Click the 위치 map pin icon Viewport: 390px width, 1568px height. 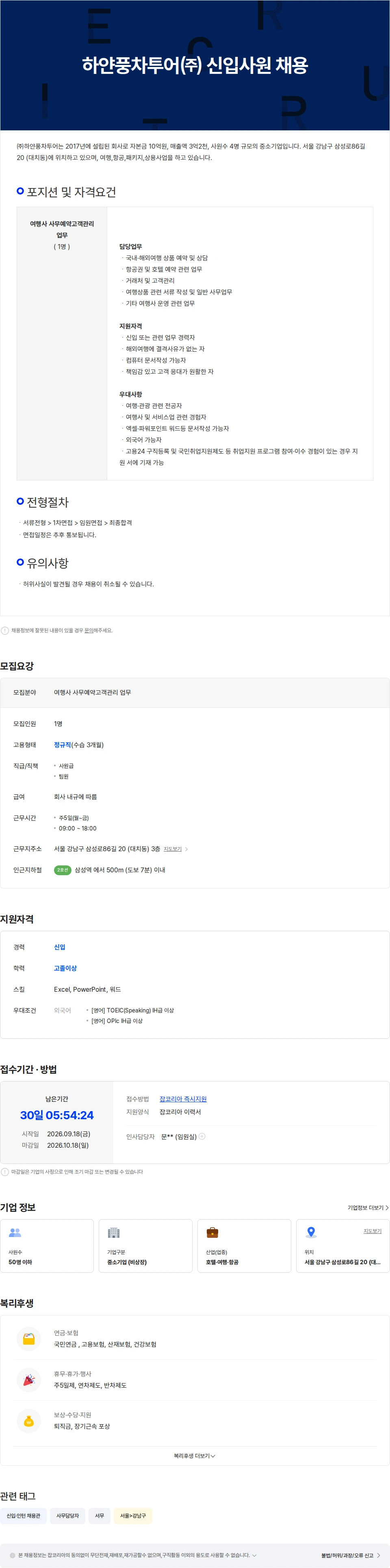(x=311, y=1233)
